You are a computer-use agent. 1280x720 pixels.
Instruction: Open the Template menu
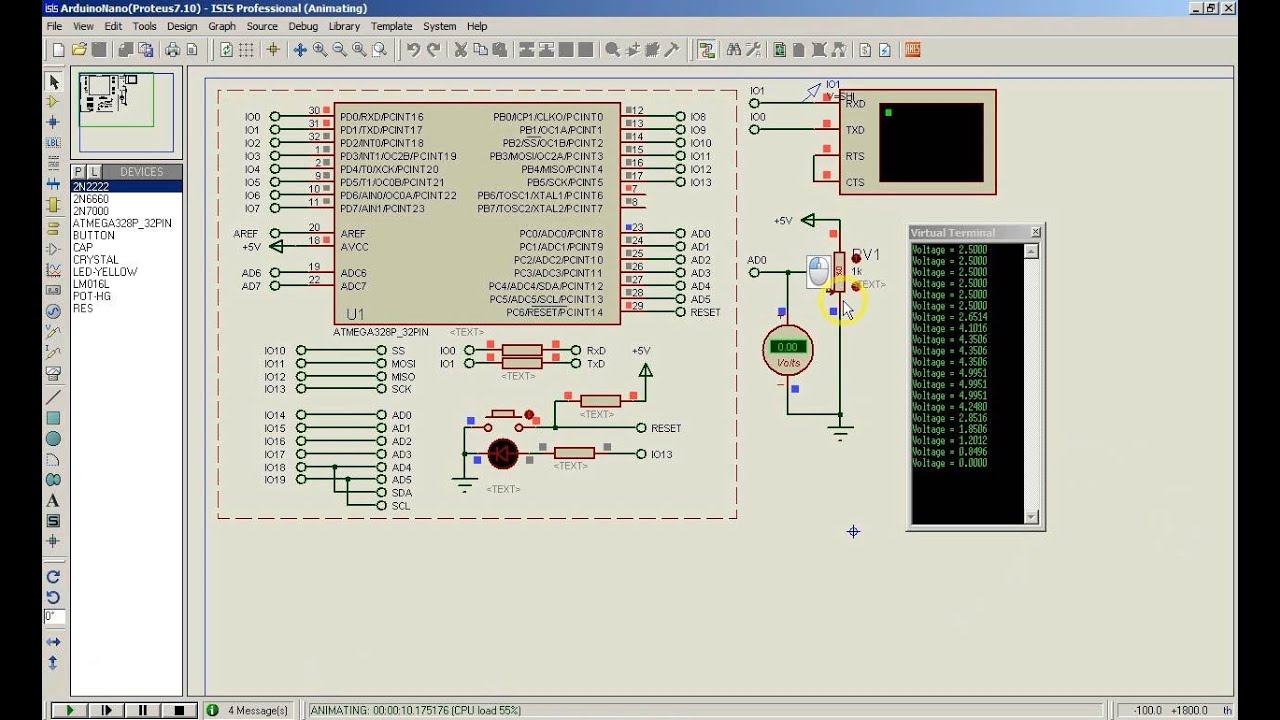[x=391, y=26]
